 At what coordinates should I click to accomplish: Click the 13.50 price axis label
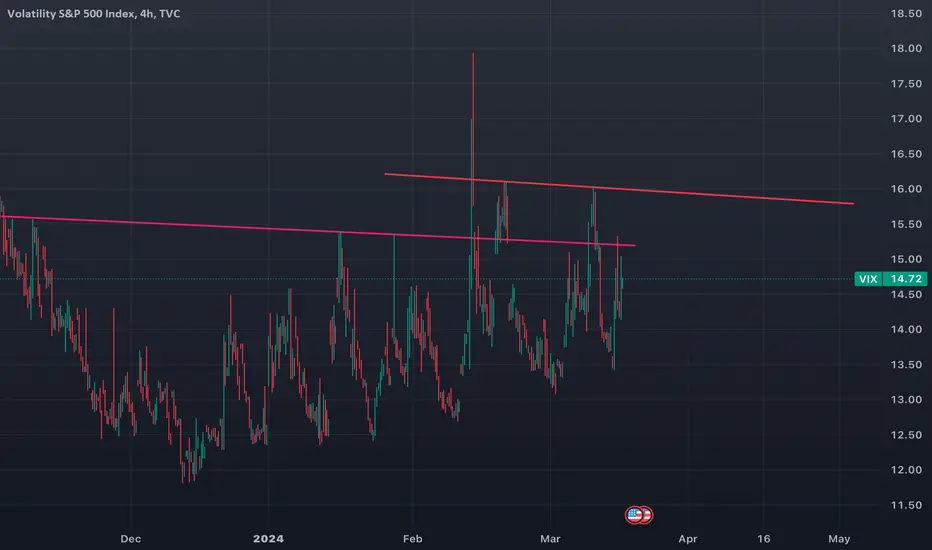[906, 364]
